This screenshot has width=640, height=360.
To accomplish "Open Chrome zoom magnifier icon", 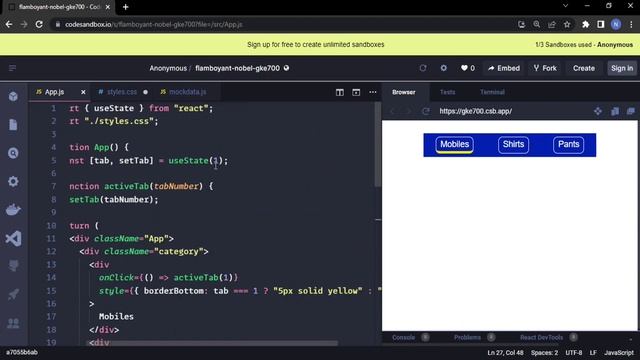I will (537, 24).
